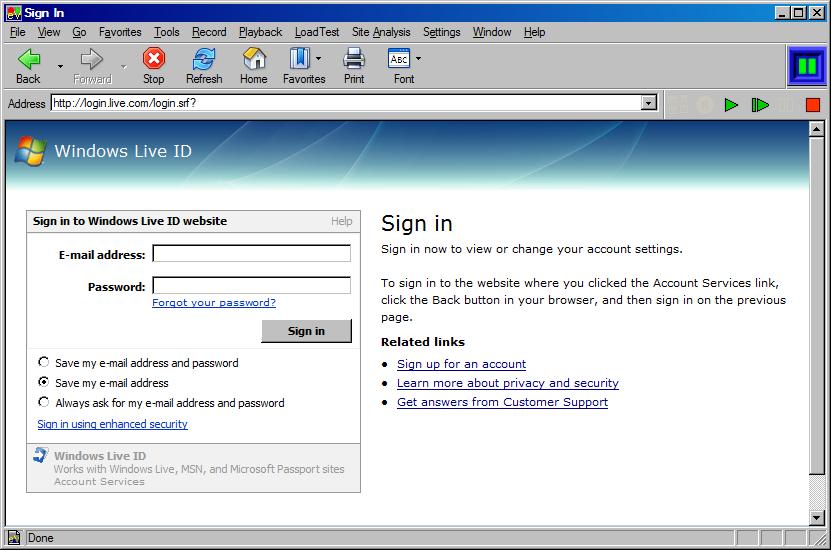Select Save my e-mail address option
The image size is (831, 550).
click(x=43, y=382)
